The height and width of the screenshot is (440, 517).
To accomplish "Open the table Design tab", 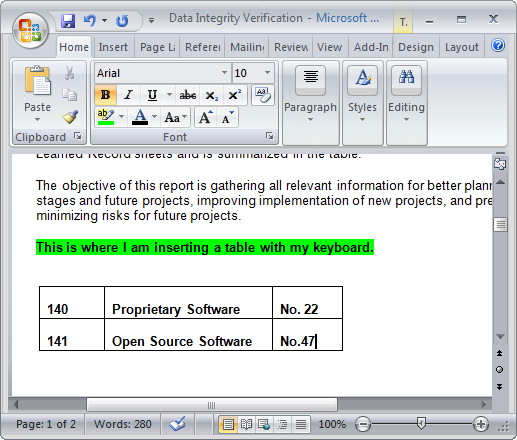I will [x=416, y=47].
